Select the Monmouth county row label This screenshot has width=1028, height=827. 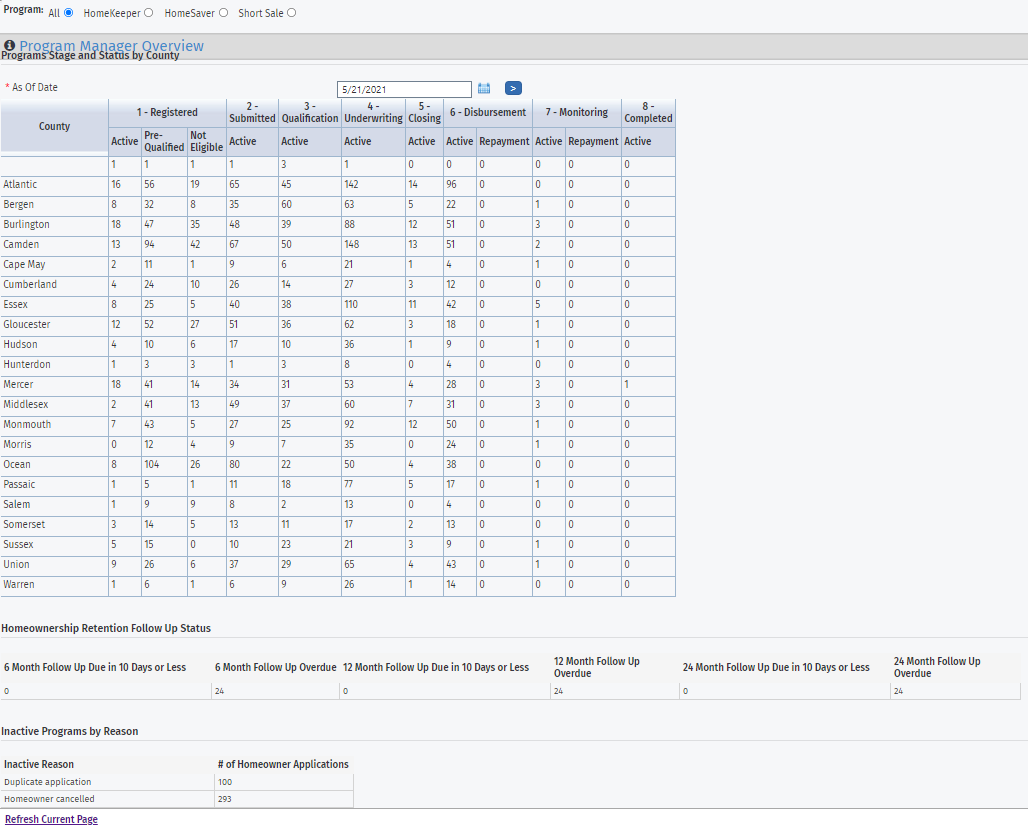click(27, 424)
